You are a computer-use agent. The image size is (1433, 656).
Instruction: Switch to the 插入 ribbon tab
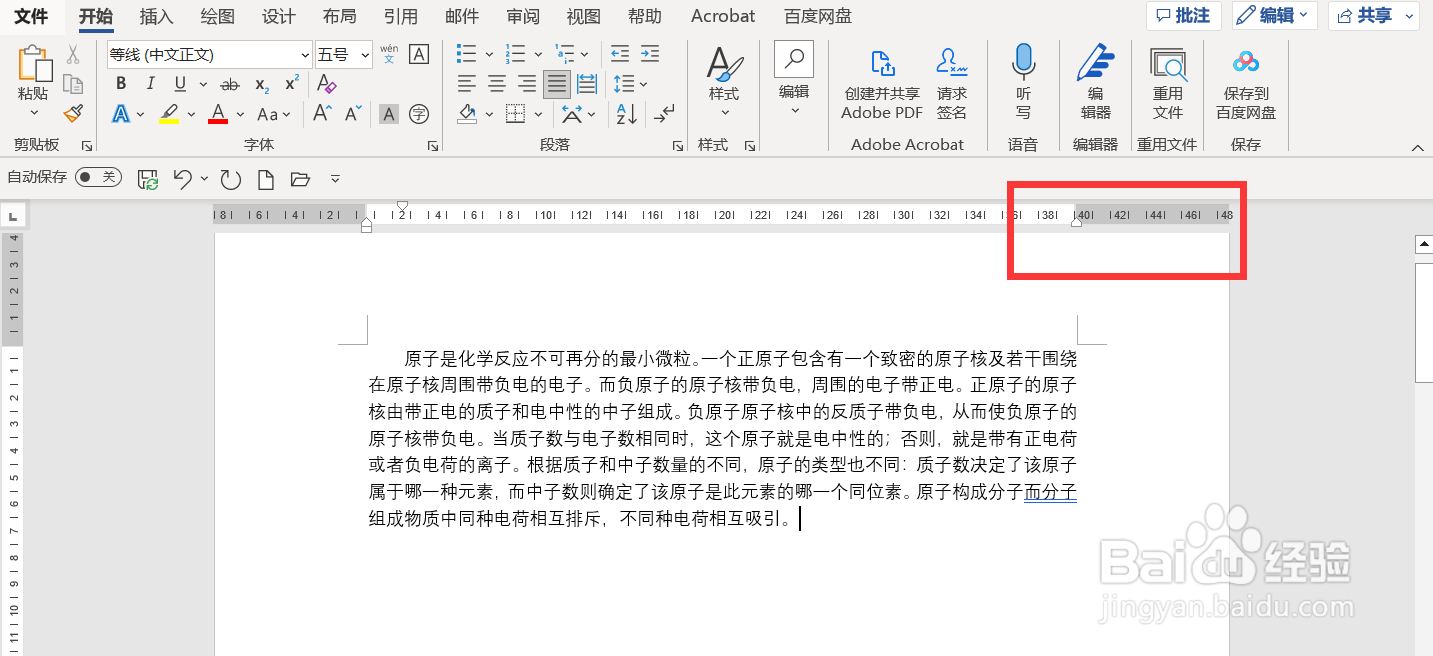coord(156,16)
